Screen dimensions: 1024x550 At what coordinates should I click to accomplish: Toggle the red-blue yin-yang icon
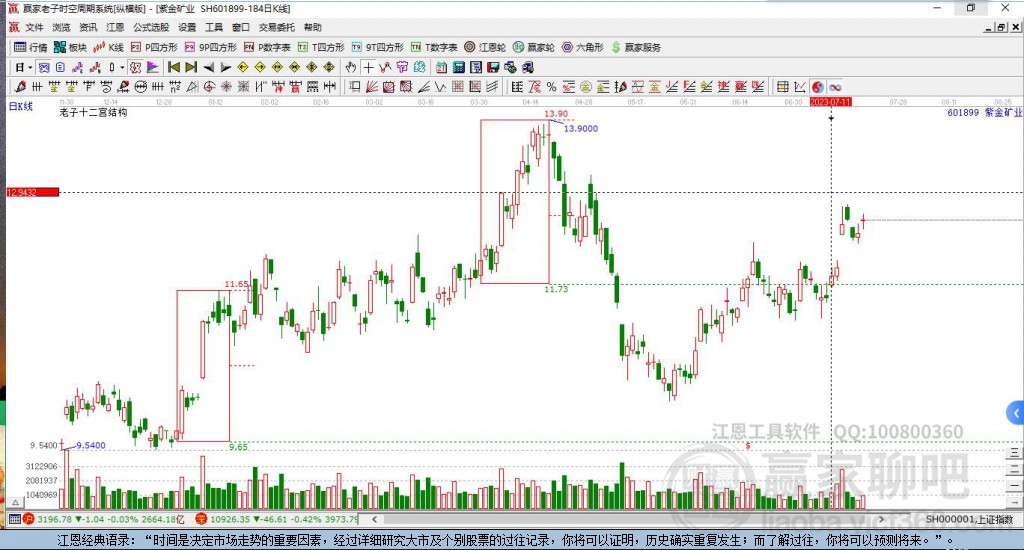coord(818,87)
